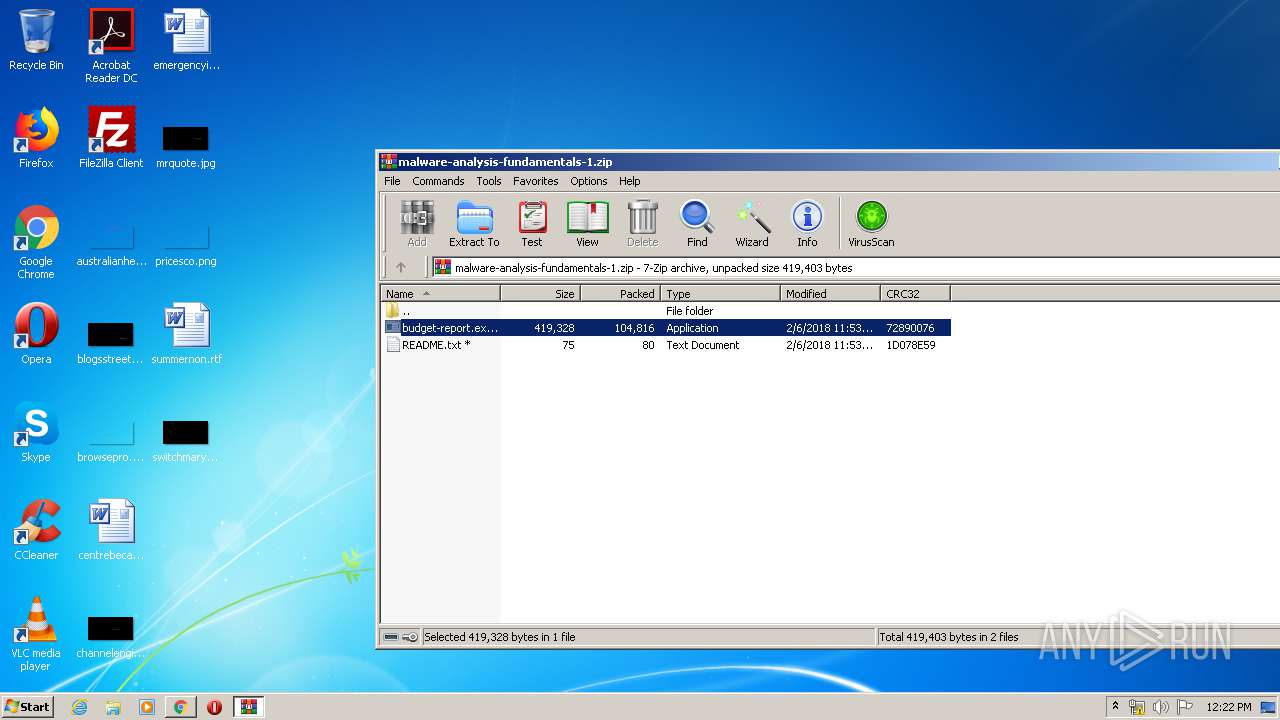Click the 'Text Document' type cell
This screenshot has width=1280, height=720.
(703, 345)
